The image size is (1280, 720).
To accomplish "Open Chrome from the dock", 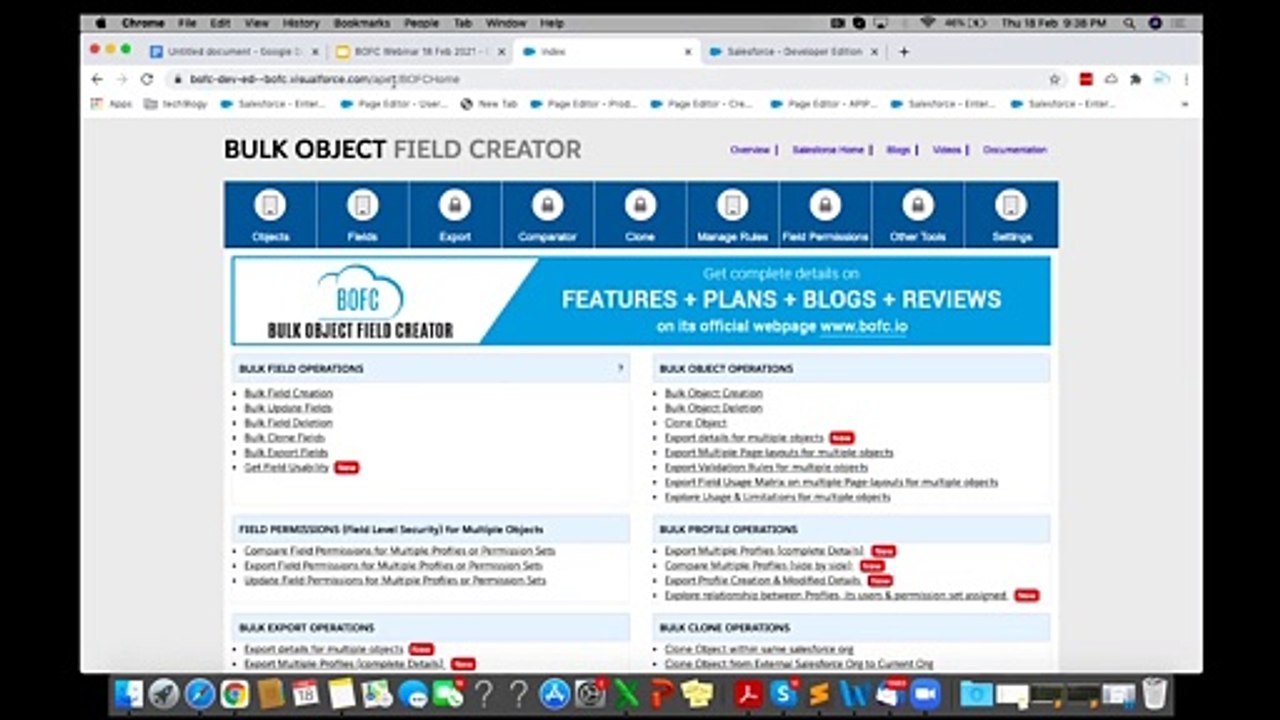I will (x=235, y=693).
